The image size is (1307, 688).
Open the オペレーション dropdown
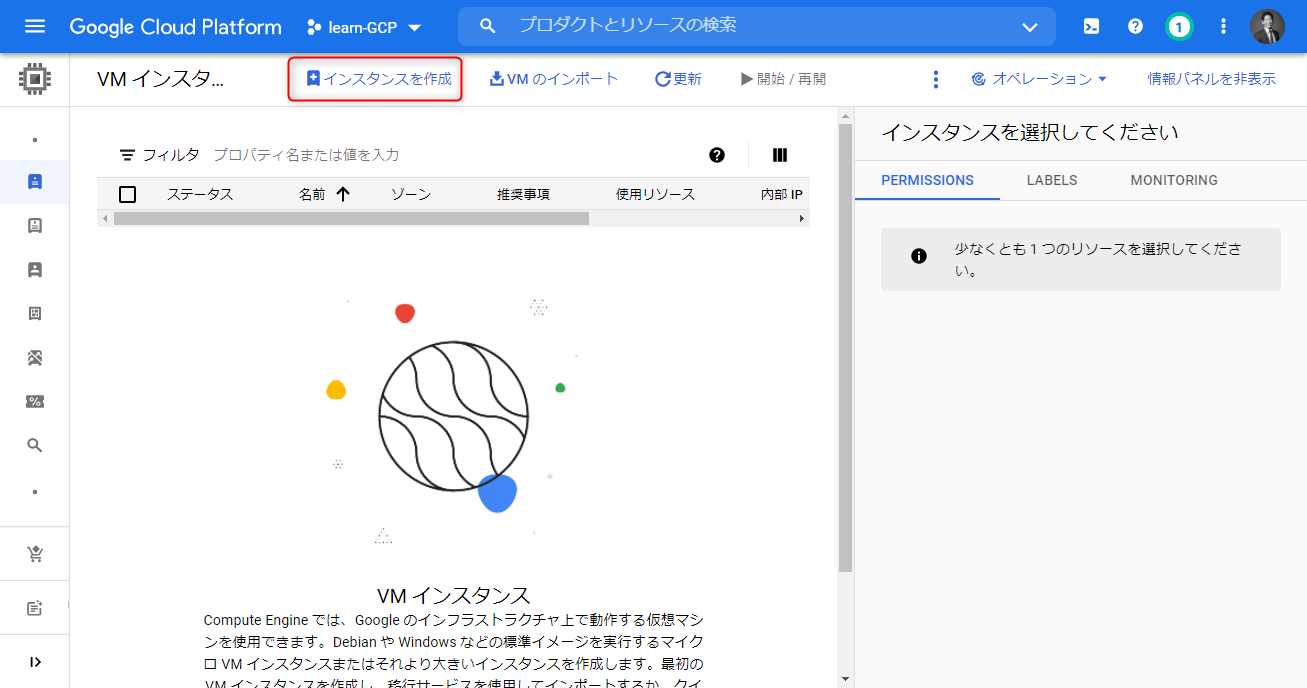[x=1039, y=79]
